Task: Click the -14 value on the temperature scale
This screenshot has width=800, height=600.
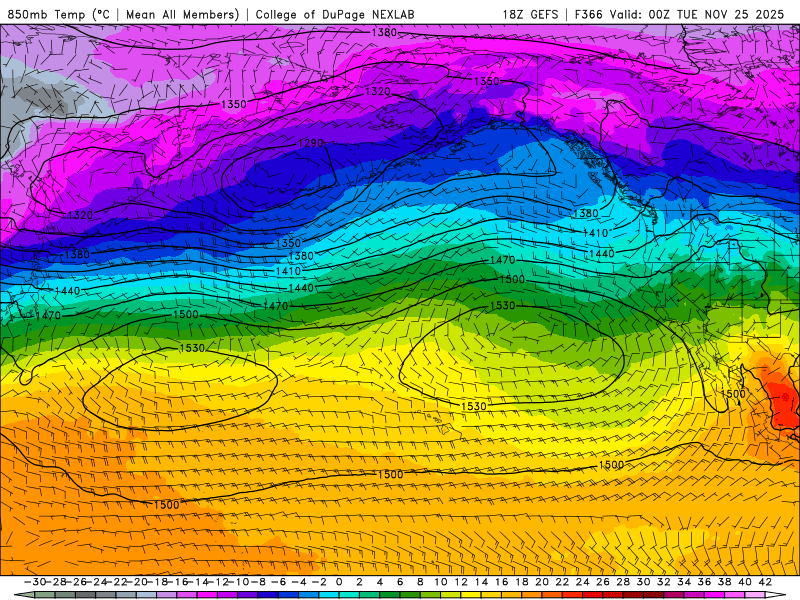Action: coord(198,582)
